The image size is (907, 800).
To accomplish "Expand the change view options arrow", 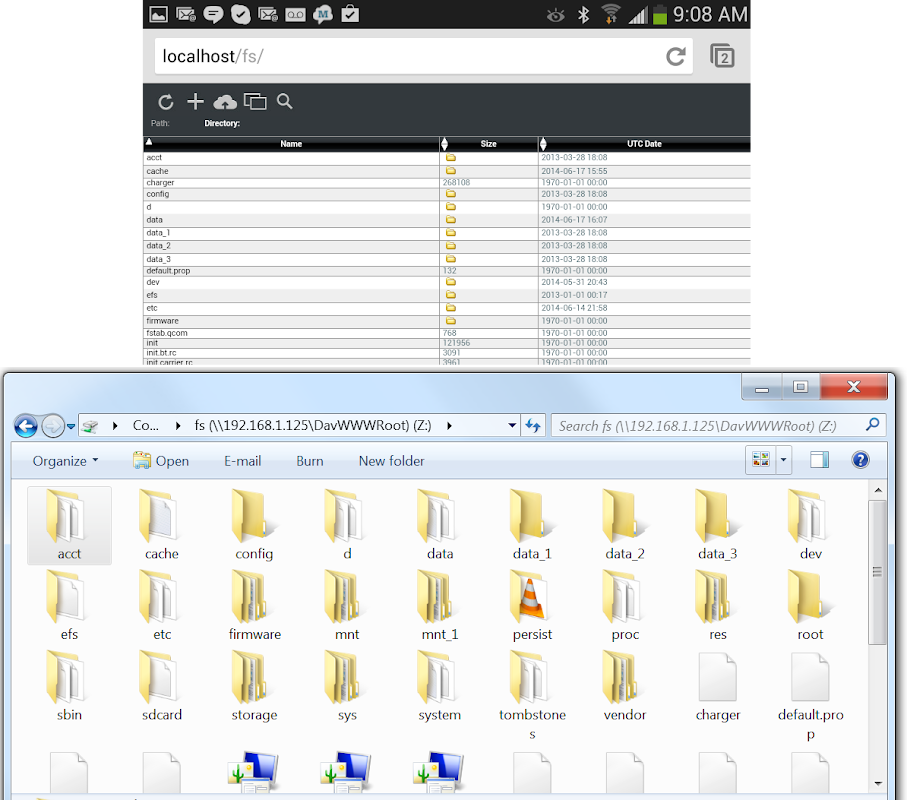I will tap(784, 460).
